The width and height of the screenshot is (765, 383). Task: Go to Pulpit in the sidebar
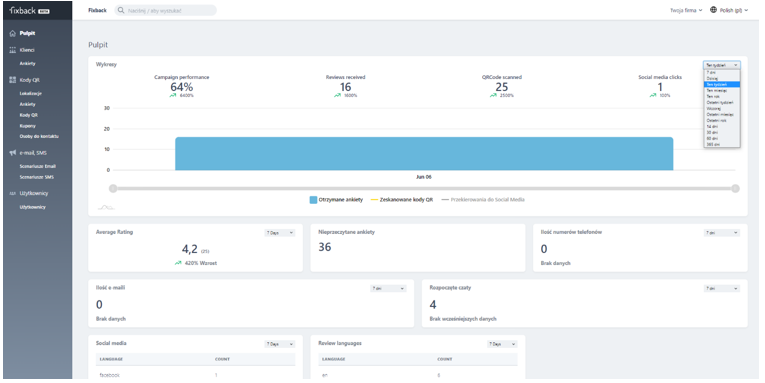click(x=27, y=33)
